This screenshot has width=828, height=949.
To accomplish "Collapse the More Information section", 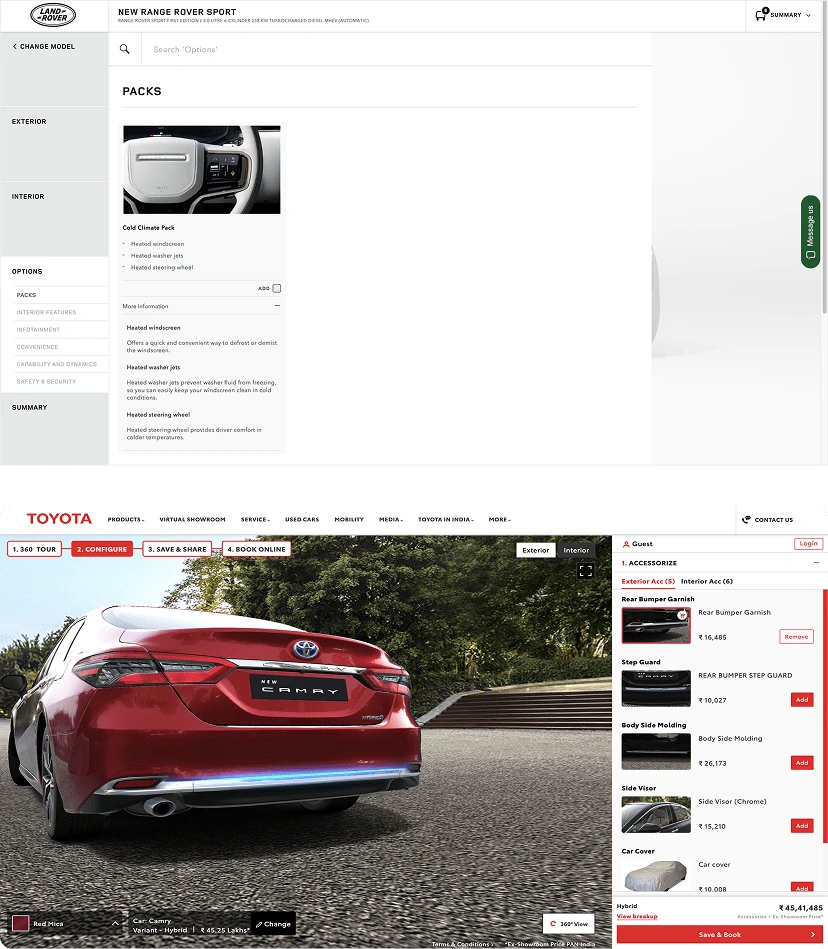I will pos(277,306).
